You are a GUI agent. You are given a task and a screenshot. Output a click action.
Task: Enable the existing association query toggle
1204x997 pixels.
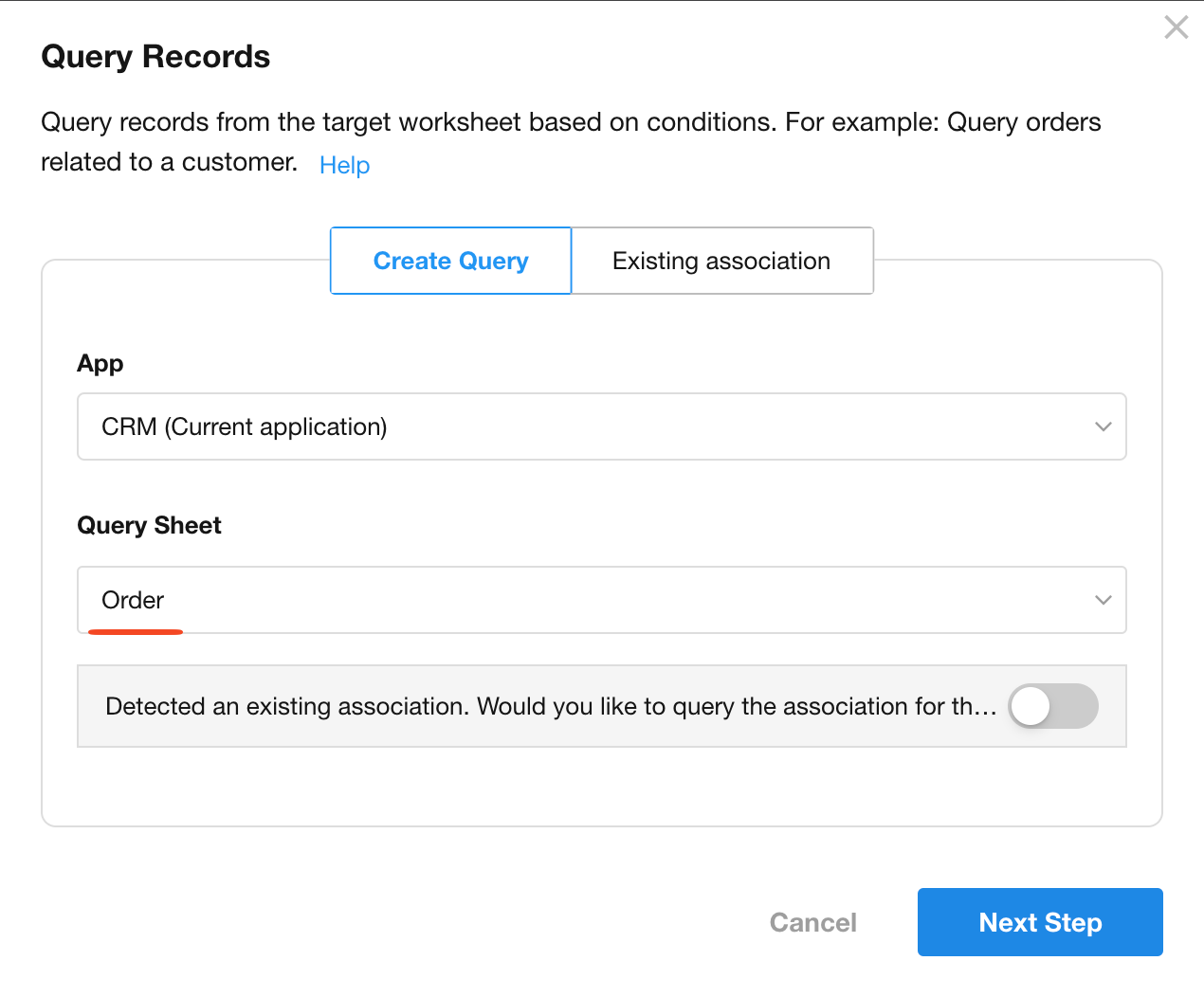click(1052, 706)
